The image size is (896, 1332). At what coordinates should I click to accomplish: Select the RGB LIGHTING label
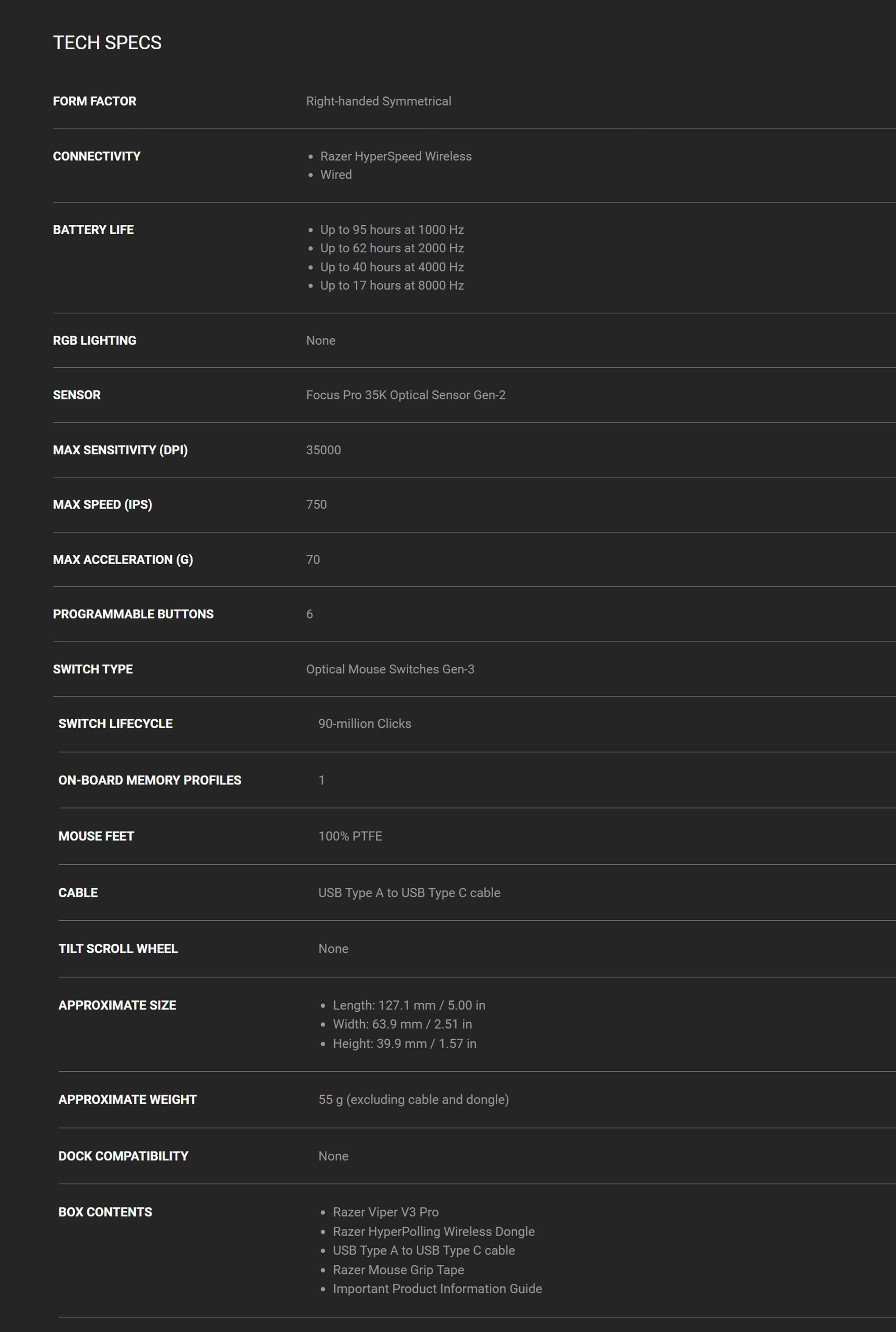point(94,341)
